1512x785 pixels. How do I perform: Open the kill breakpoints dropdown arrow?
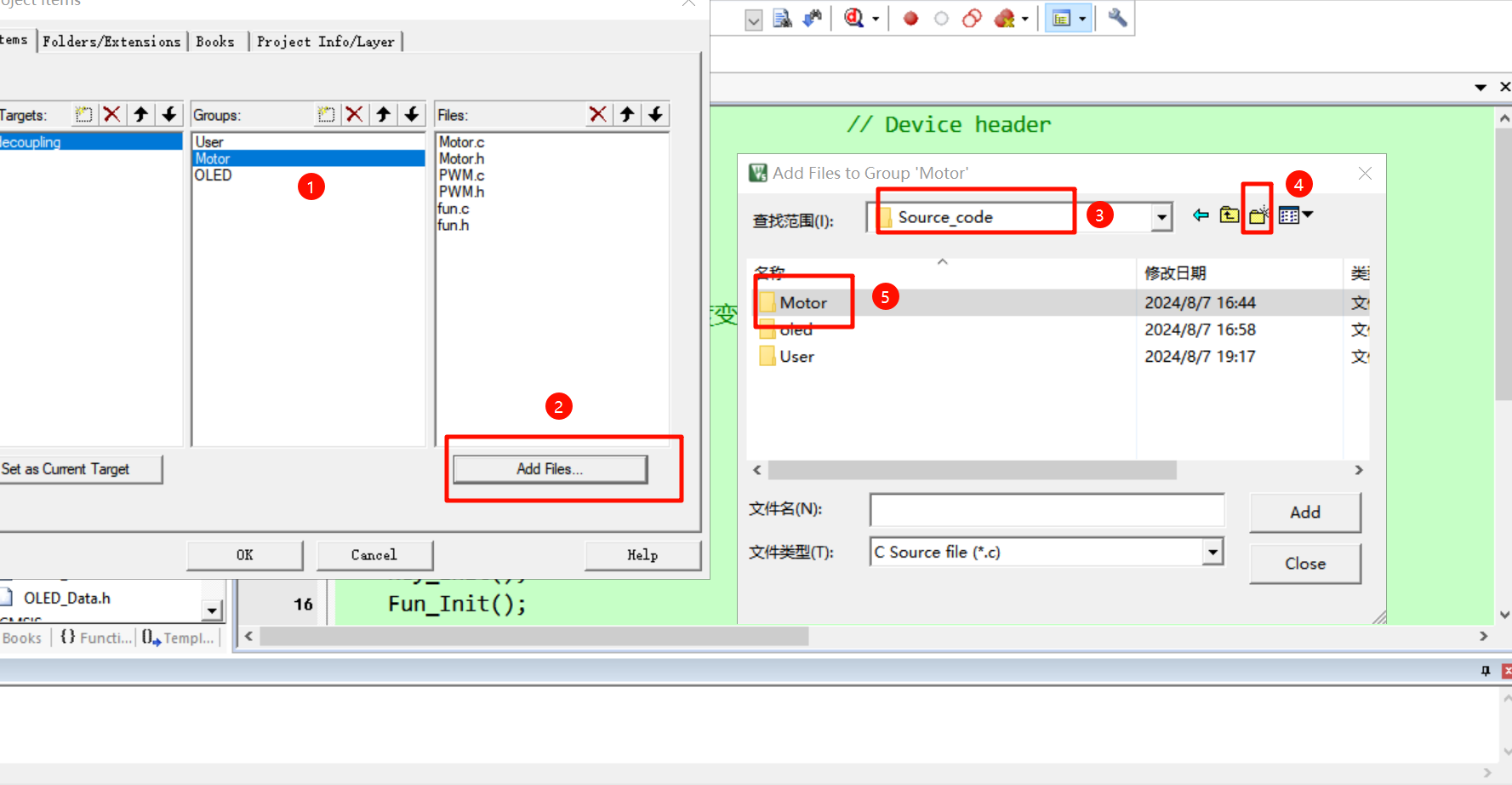tap(1025, 19)
